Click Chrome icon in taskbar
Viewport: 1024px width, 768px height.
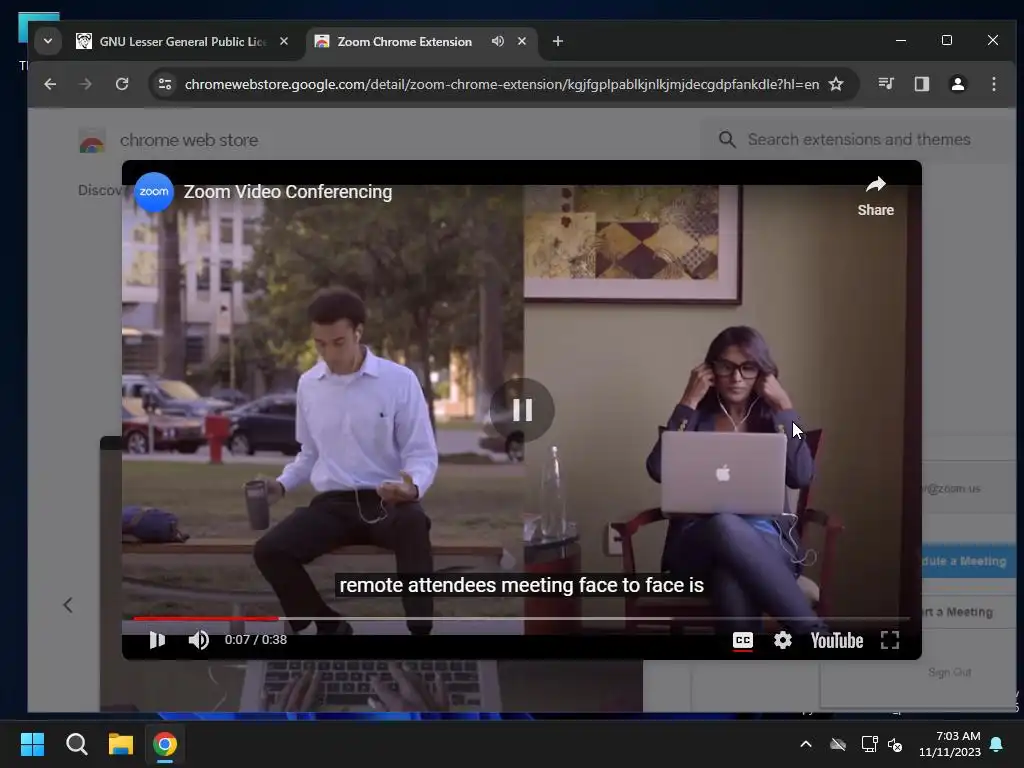pyautogui.click(x=165, y=744)
